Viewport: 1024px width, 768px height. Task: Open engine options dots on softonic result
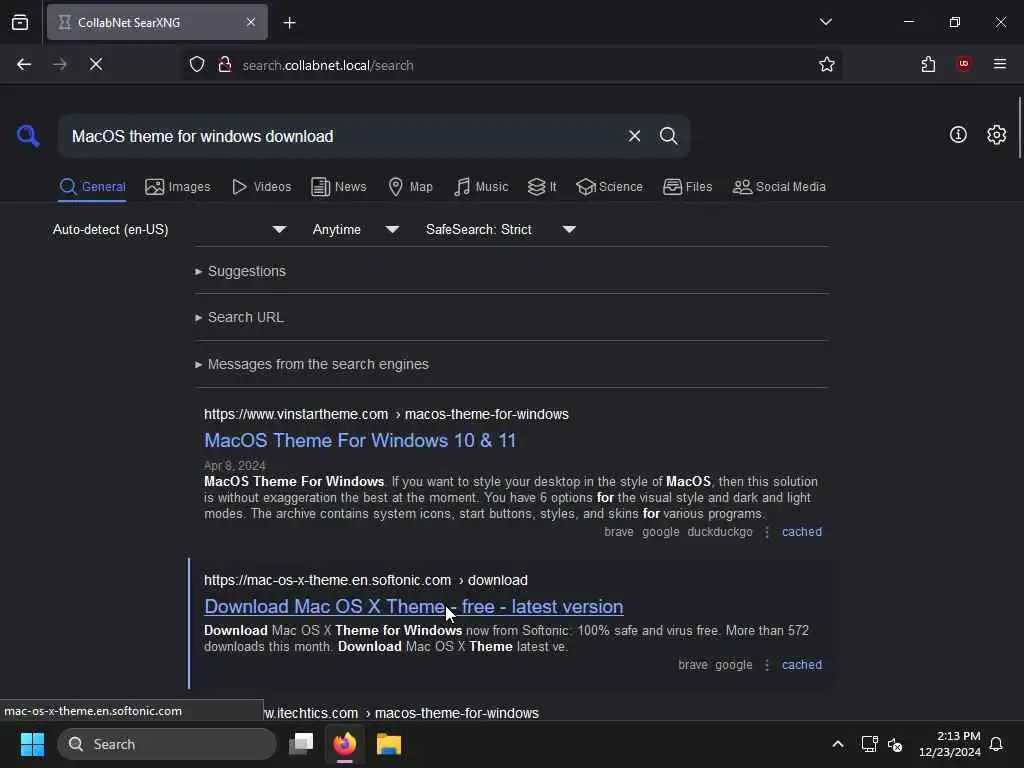coord(767,665)
